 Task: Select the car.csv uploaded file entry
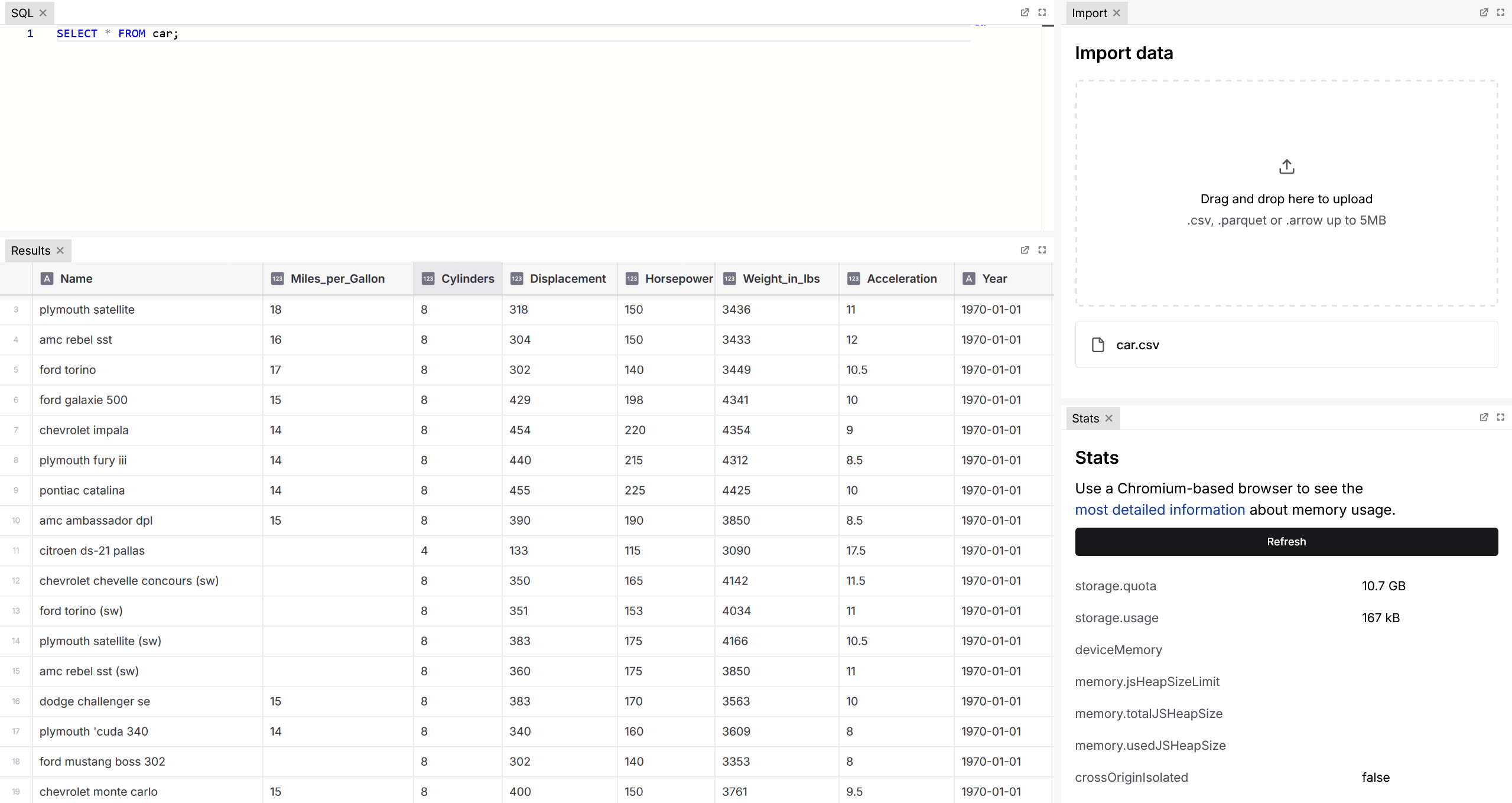pyautogui.click(x=1286, y=344)
